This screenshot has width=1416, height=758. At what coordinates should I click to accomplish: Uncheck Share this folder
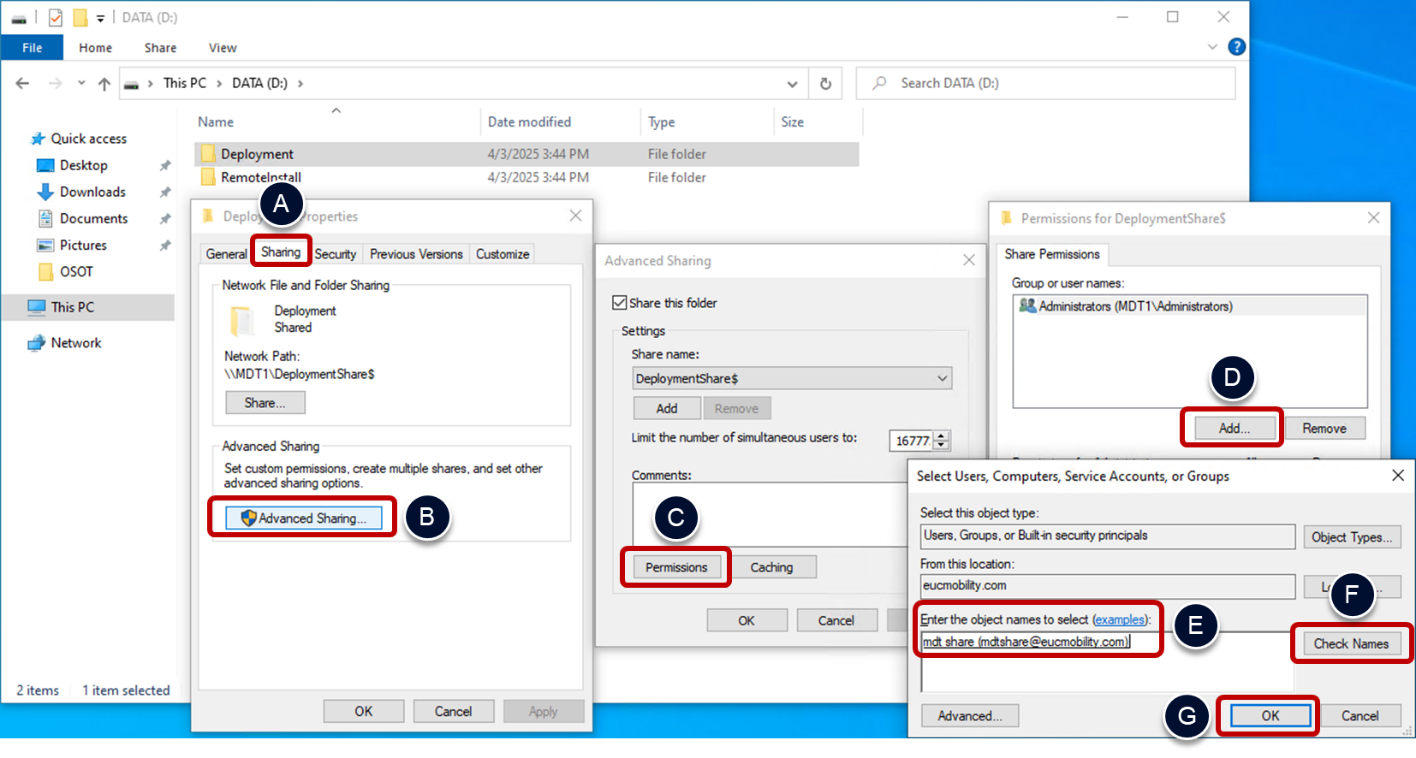(x=619, y=302)
